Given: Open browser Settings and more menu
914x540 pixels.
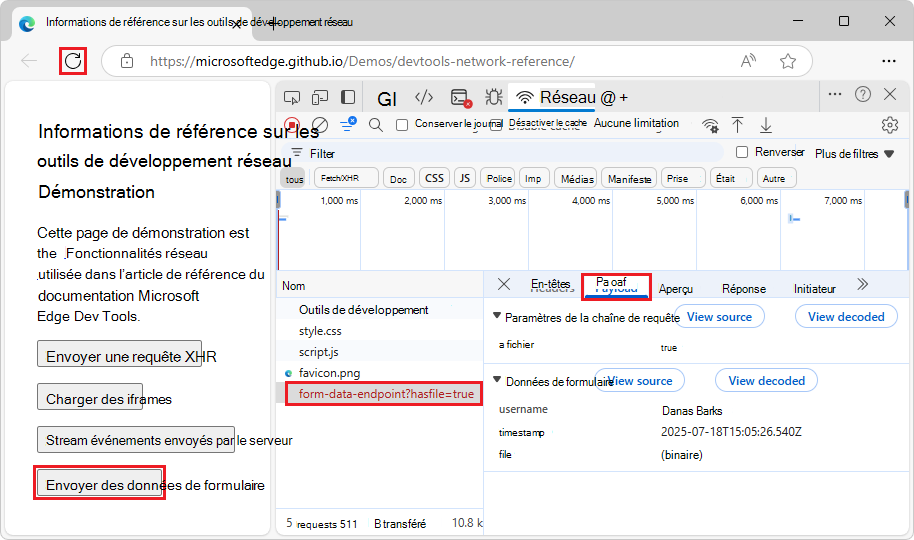Looking at the screenshot, I should (889, 61).
